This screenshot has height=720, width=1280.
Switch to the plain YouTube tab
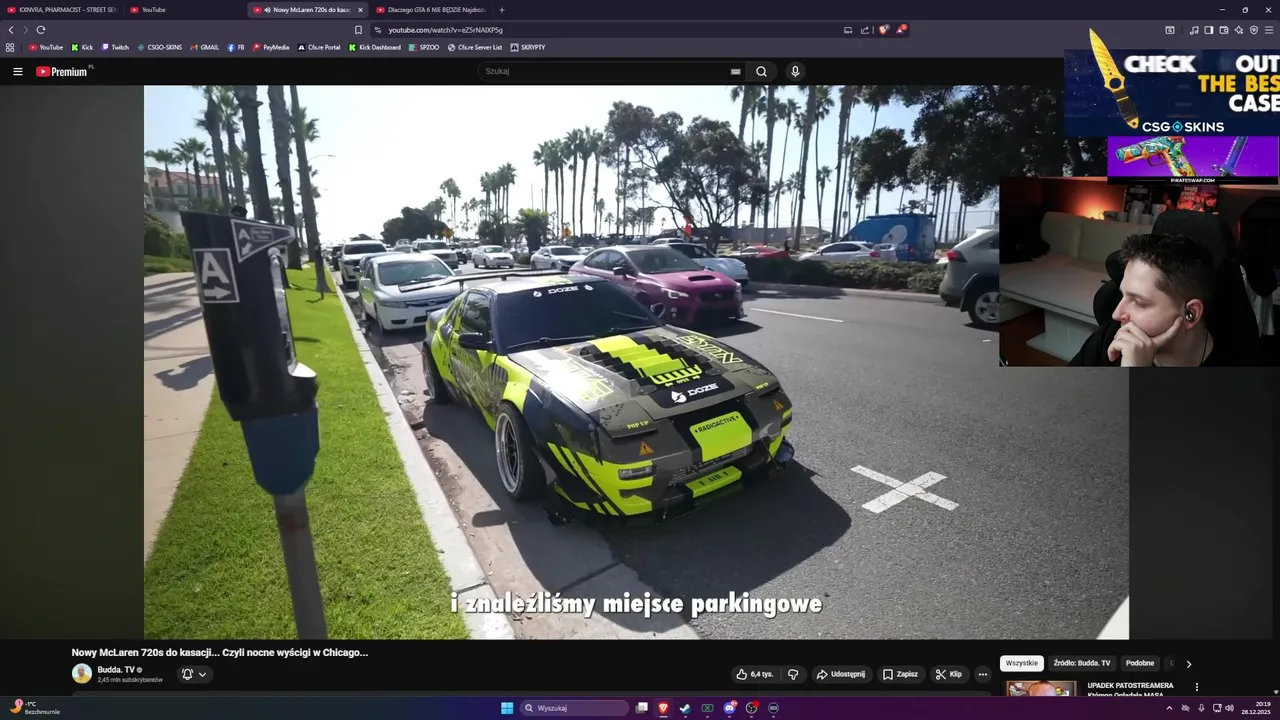(182, 10)
